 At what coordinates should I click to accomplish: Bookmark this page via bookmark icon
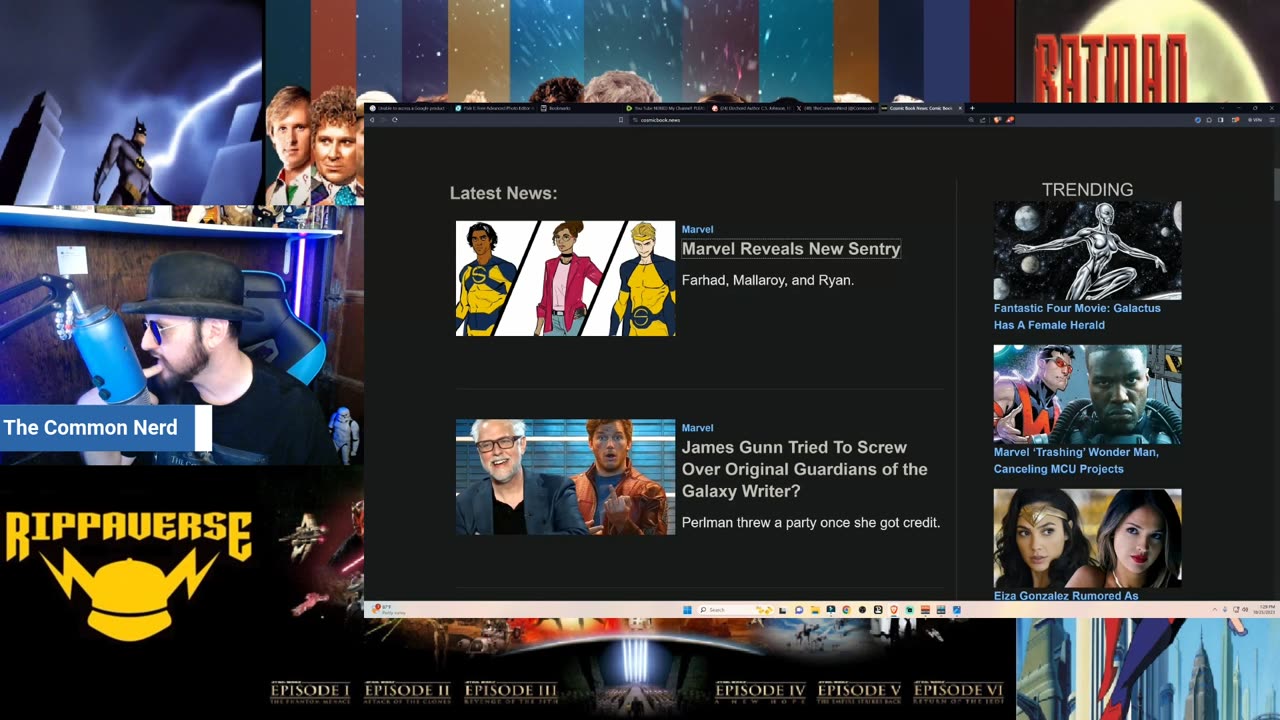tap(621, 120)
